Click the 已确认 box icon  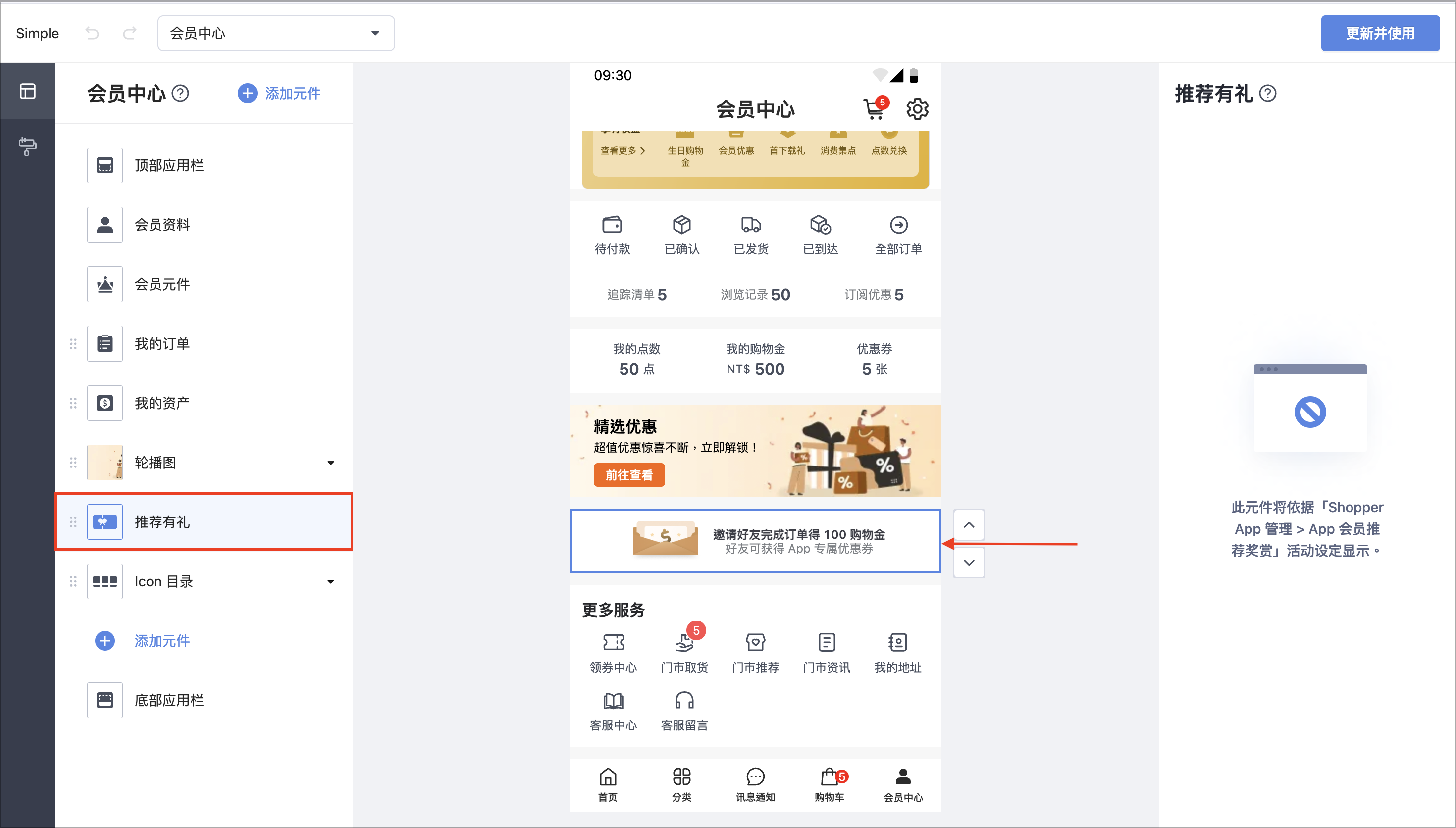point(681,225)
